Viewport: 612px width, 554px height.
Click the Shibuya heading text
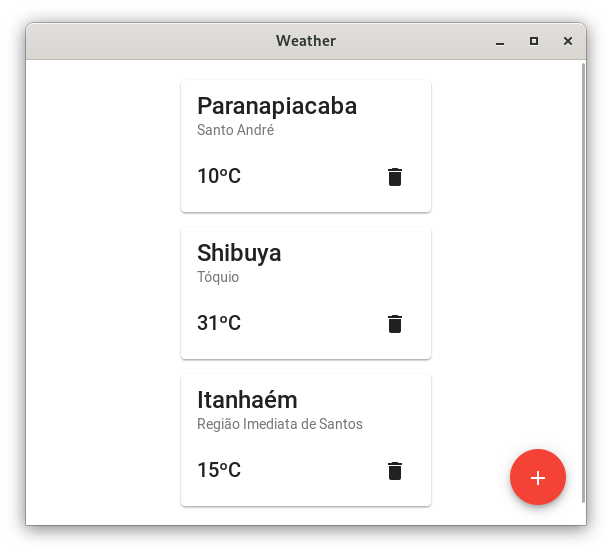pos(239,253)
